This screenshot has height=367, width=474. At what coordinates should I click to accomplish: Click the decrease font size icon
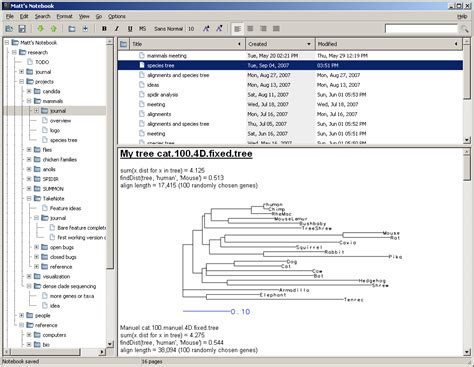tap(219, 29)
